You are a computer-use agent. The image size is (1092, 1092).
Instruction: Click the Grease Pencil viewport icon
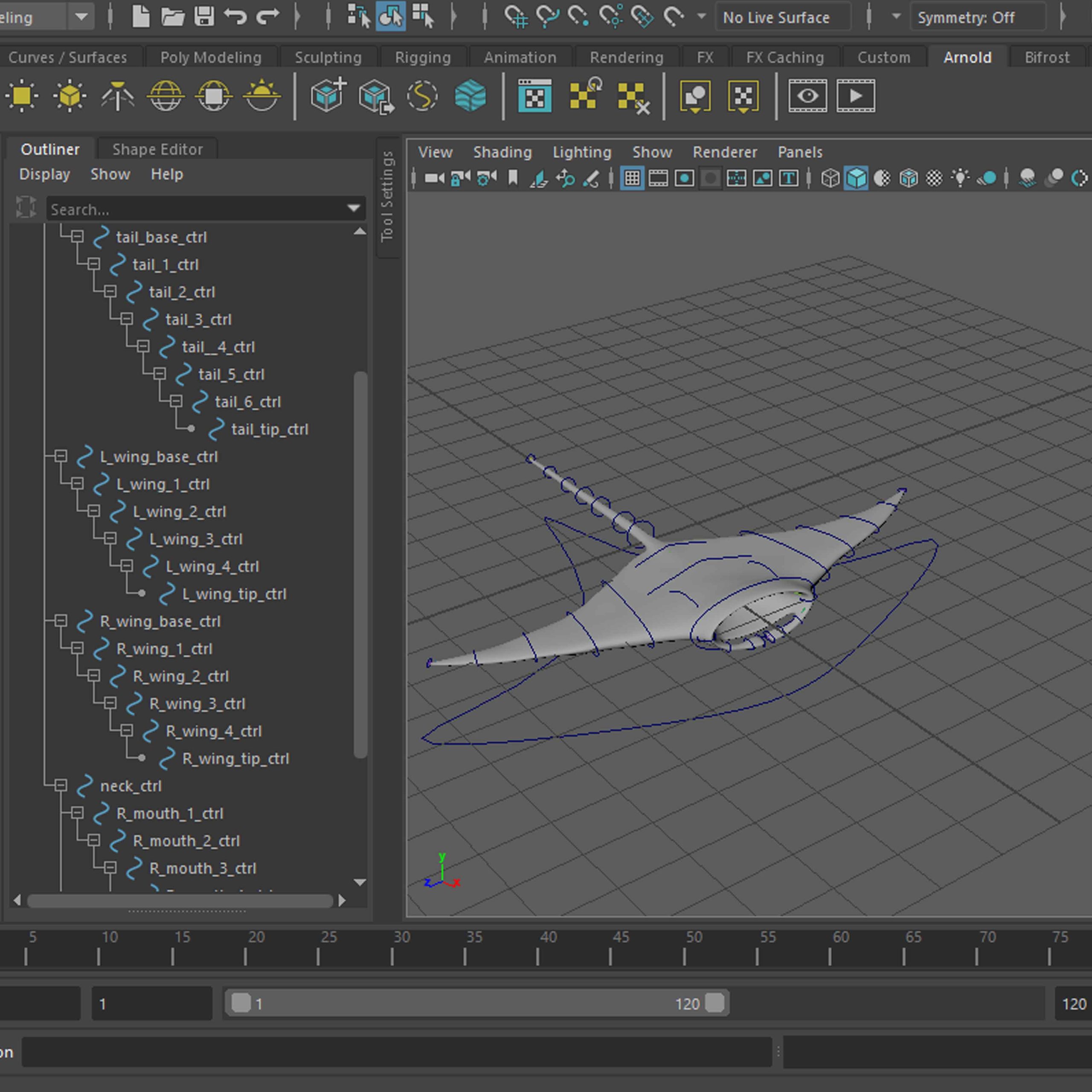tap(591, 179)
